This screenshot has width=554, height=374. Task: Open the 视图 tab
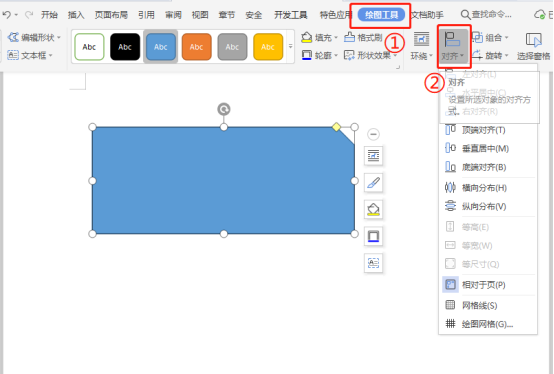[x=200, y=15]
